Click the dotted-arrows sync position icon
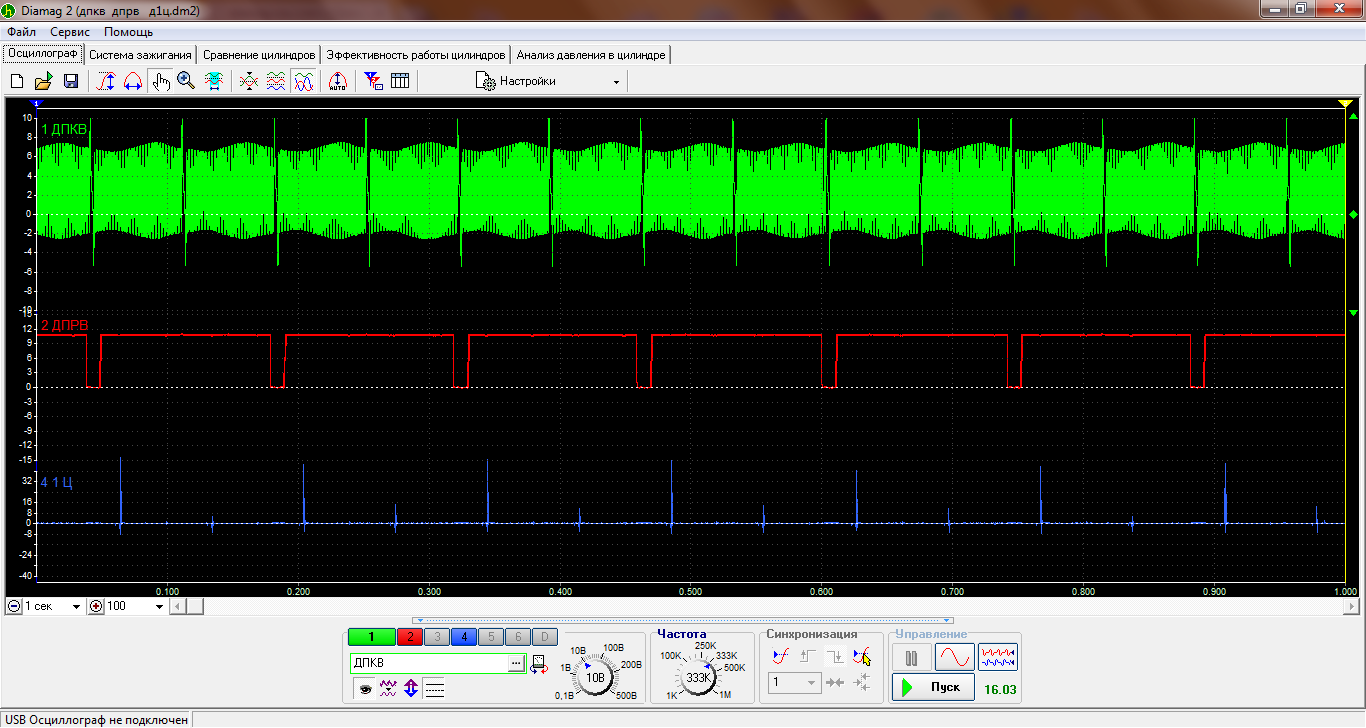 tap(862, 683)
